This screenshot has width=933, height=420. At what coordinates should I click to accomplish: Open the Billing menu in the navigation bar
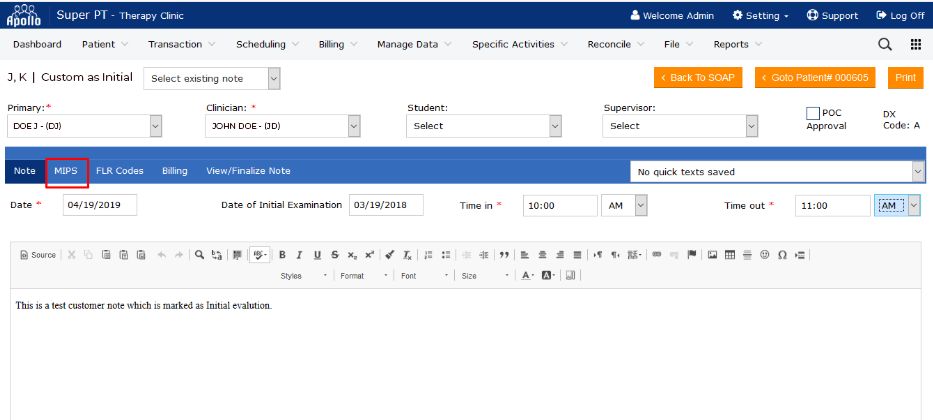pos(338,44)
